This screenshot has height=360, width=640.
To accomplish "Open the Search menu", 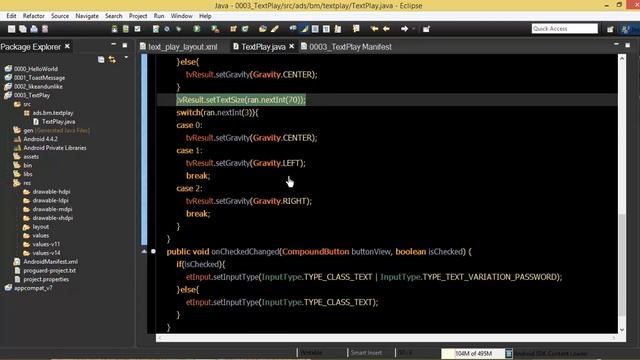I will pyautogui.click(x=113, y=16).
